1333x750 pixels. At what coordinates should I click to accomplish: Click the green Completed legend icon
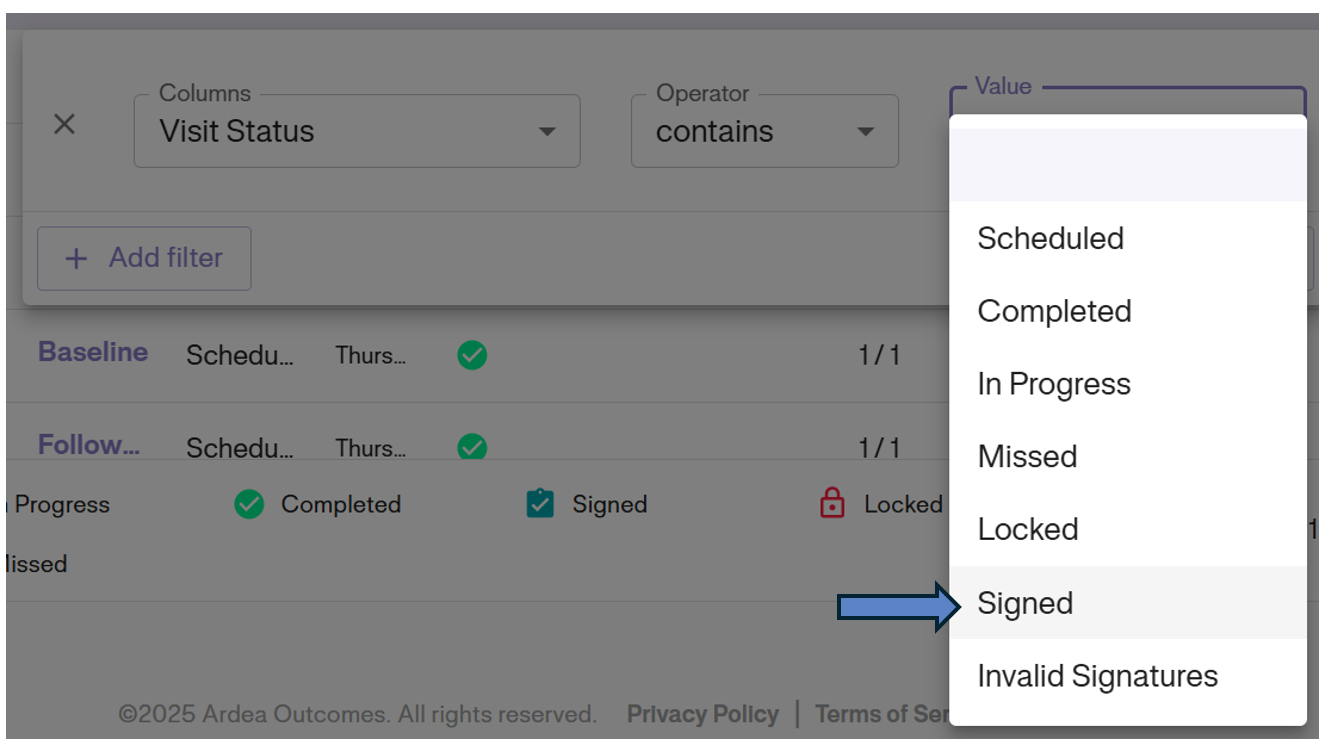(250, 504)
